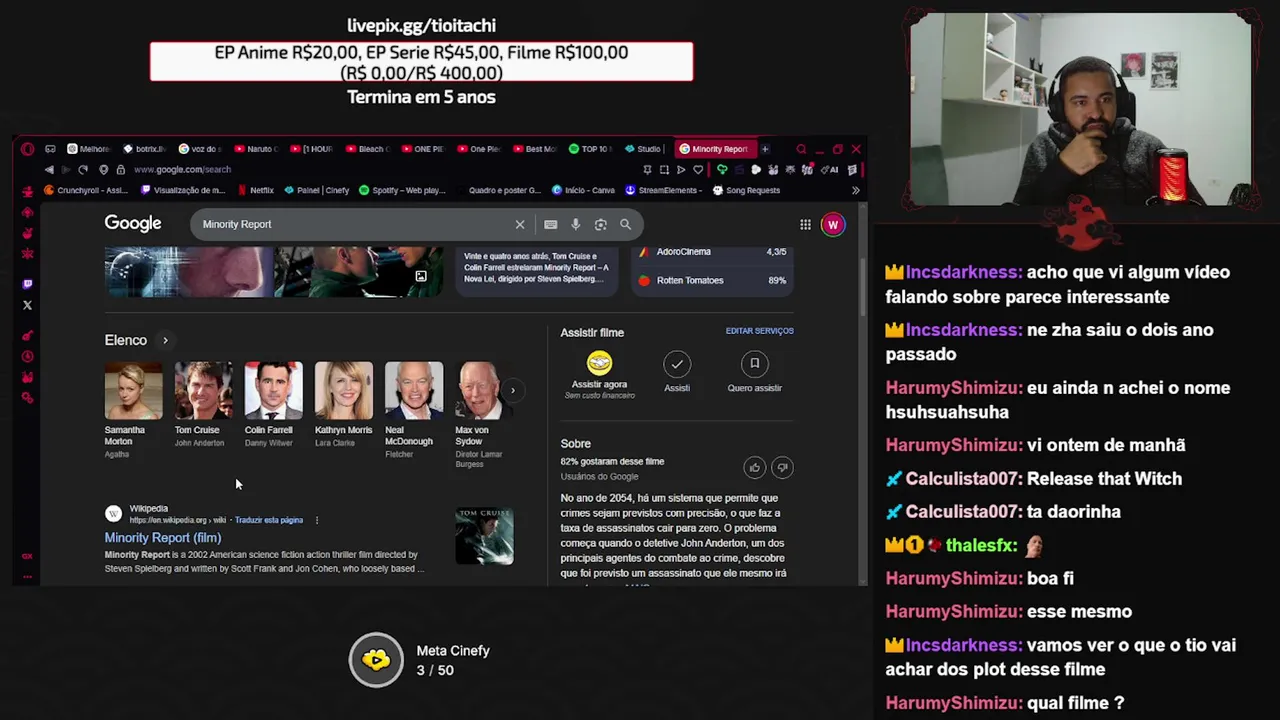Open the Neal McDonough cast photo
The image size is (1280, 720).
(413, 391)
